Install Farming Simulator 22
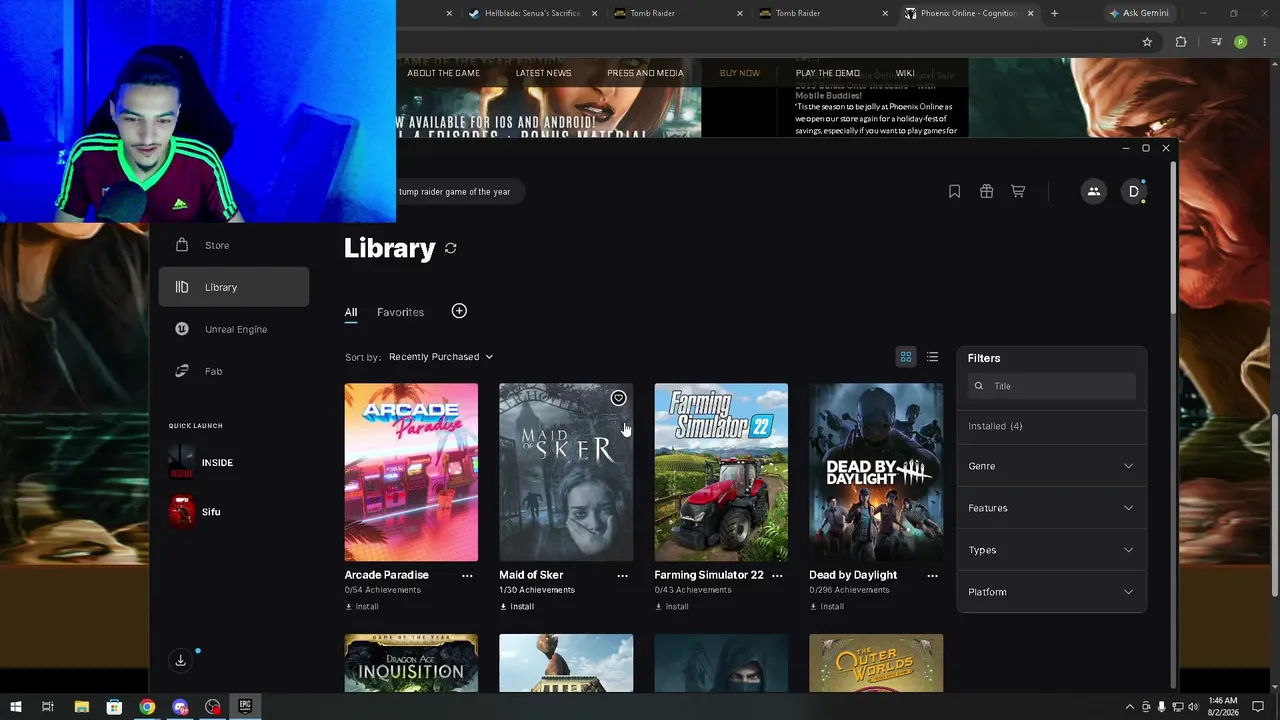 672,607
